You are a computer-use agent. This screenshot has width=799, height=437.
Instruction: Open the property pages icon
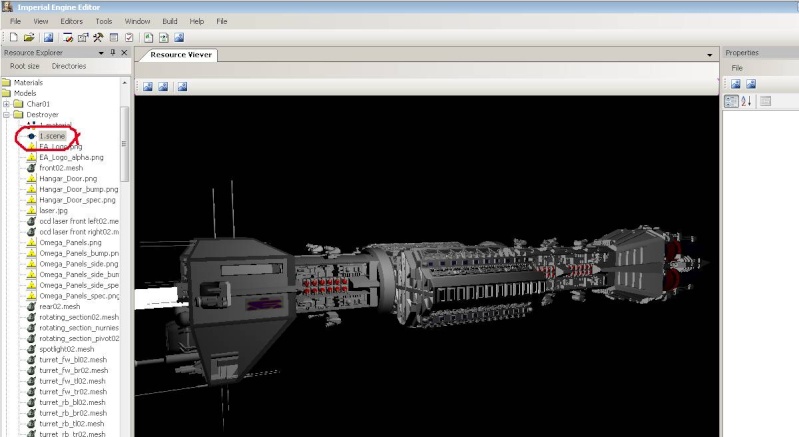pos(765,101)
